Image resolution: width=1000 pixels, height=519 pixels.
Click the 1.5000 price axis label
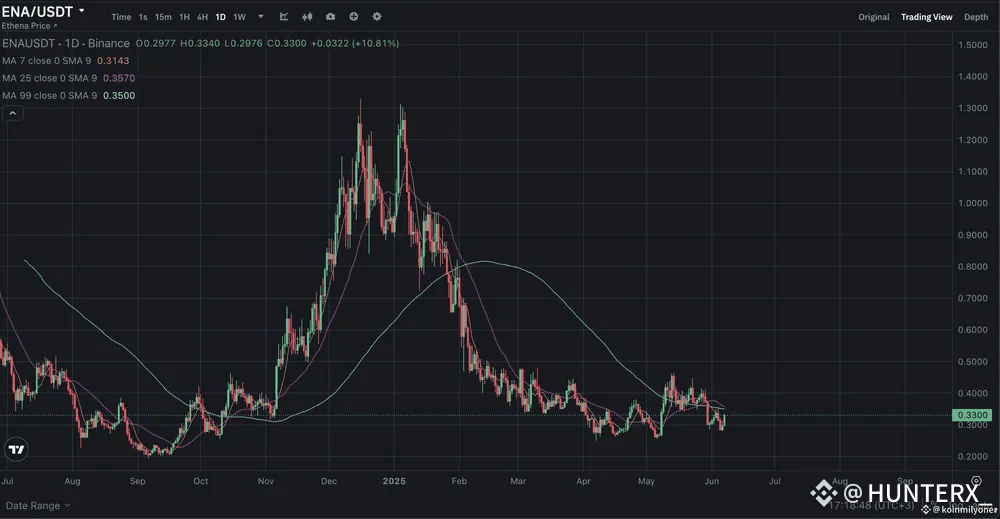973,45
